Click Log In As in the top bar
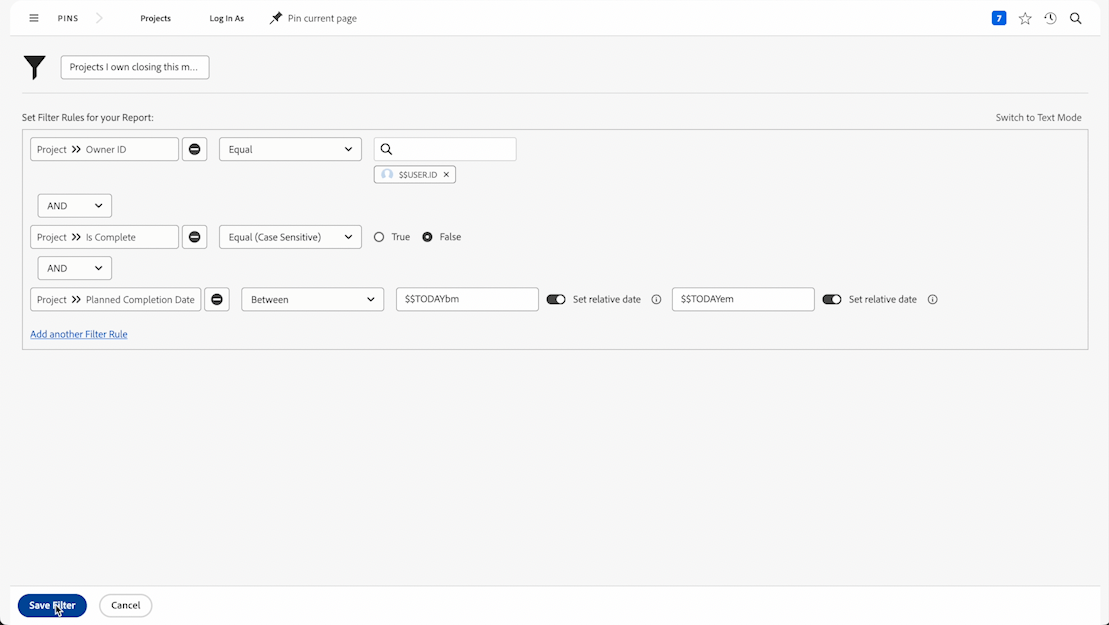This screenshot has width=1109, height=625. click(x=226, y=17)
